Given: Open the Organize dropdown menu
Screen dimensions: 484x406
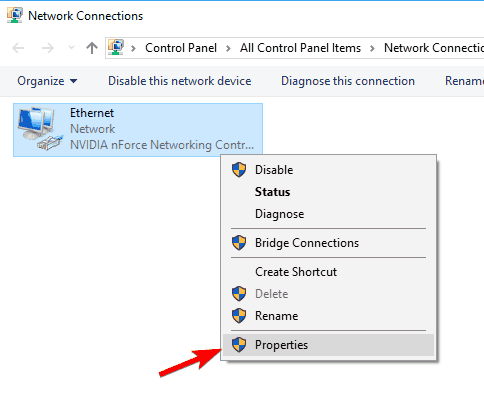Looking at the screenshot, I should (47, 81).
